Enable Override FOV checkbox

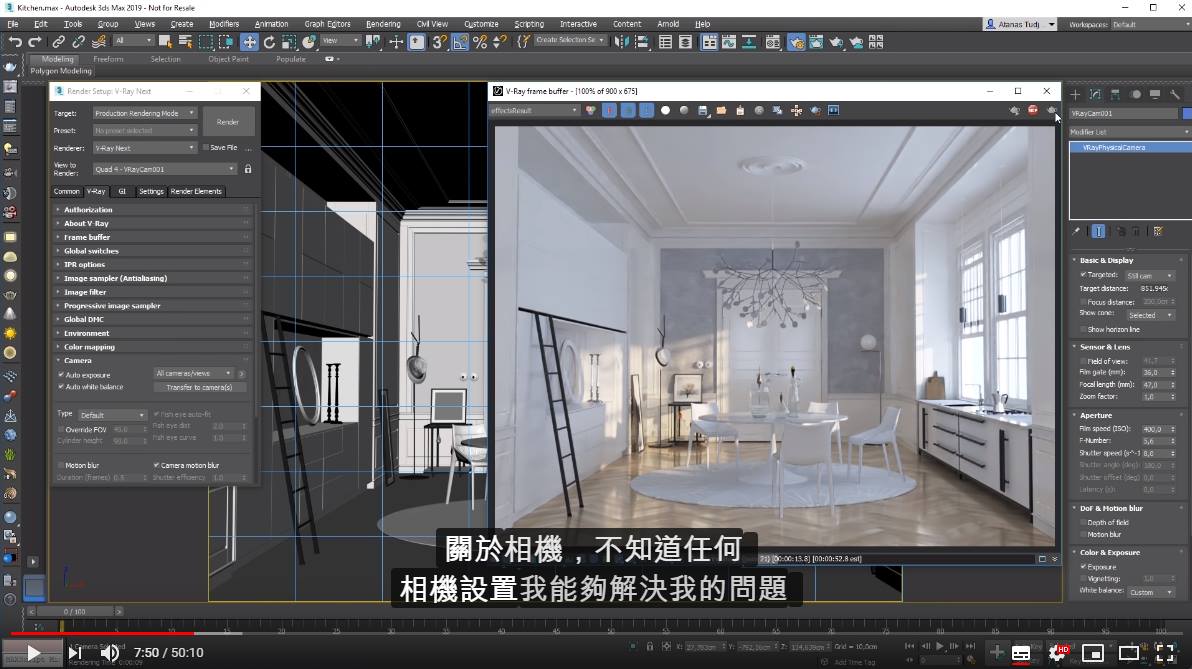[61, 430]
